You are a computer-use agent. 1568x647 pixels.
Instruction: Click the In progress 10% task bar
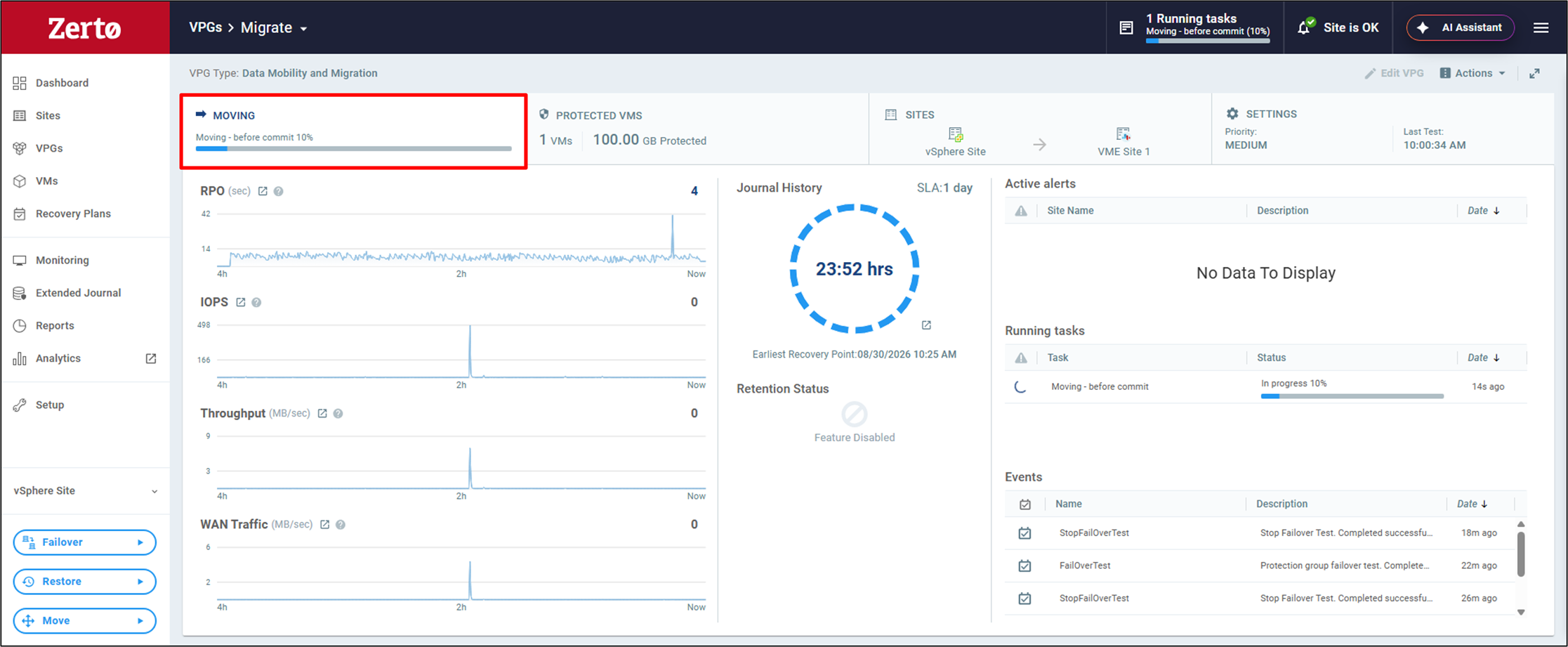click(1352, 396)
